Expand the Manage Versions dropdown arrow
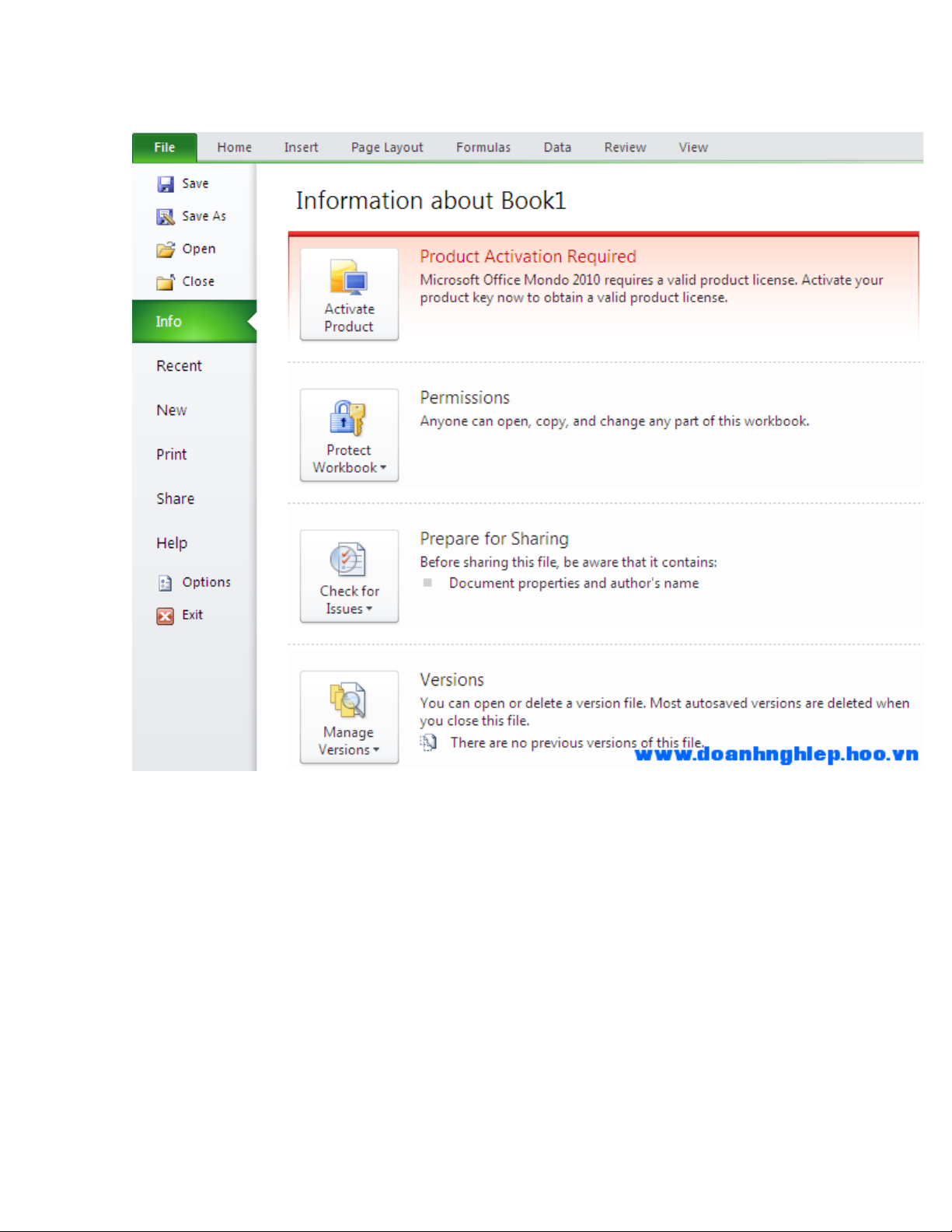 376,750
